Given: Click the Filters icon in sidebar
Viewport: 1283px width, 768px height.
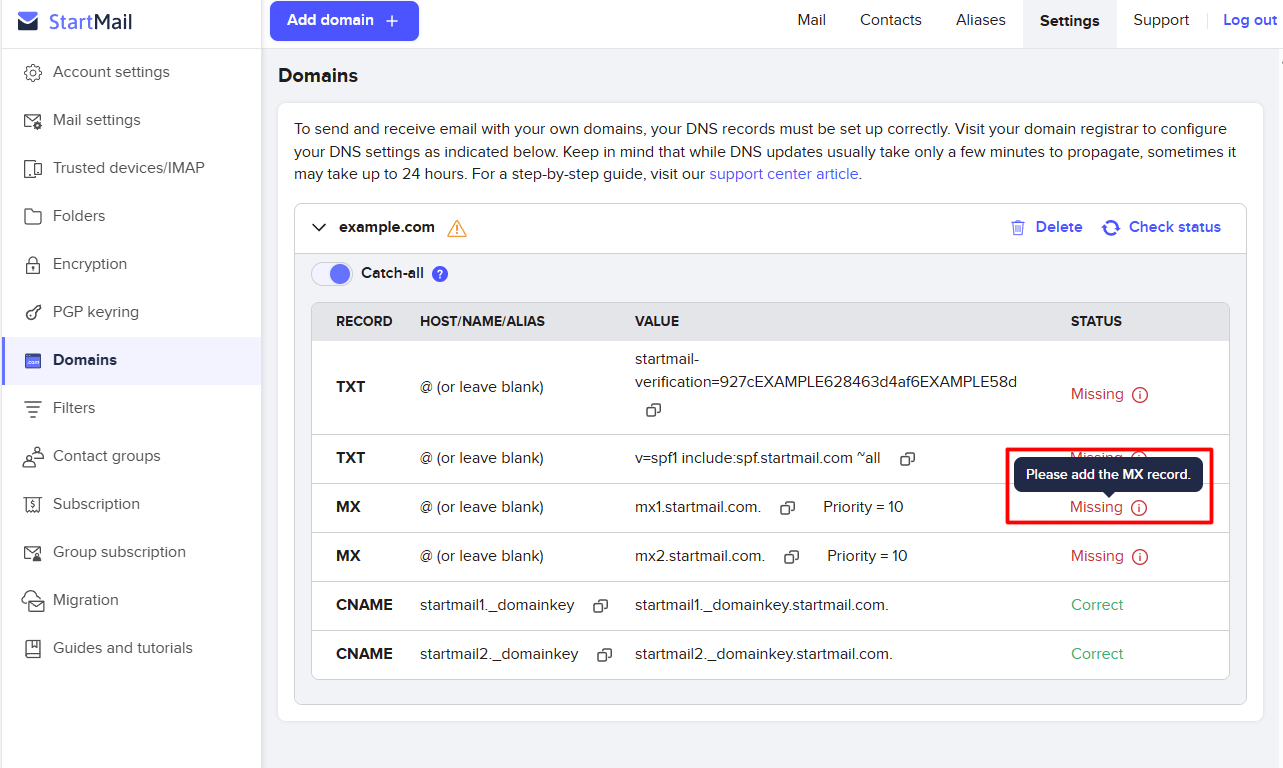Looking at the screenshot, I should click(33, 409).
